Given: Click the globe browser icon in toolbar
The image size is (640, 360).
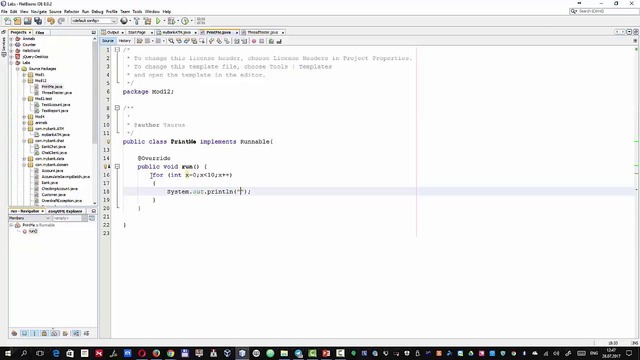Looking at the screenshot, I should pyautogui.click(x=124, y=21).
